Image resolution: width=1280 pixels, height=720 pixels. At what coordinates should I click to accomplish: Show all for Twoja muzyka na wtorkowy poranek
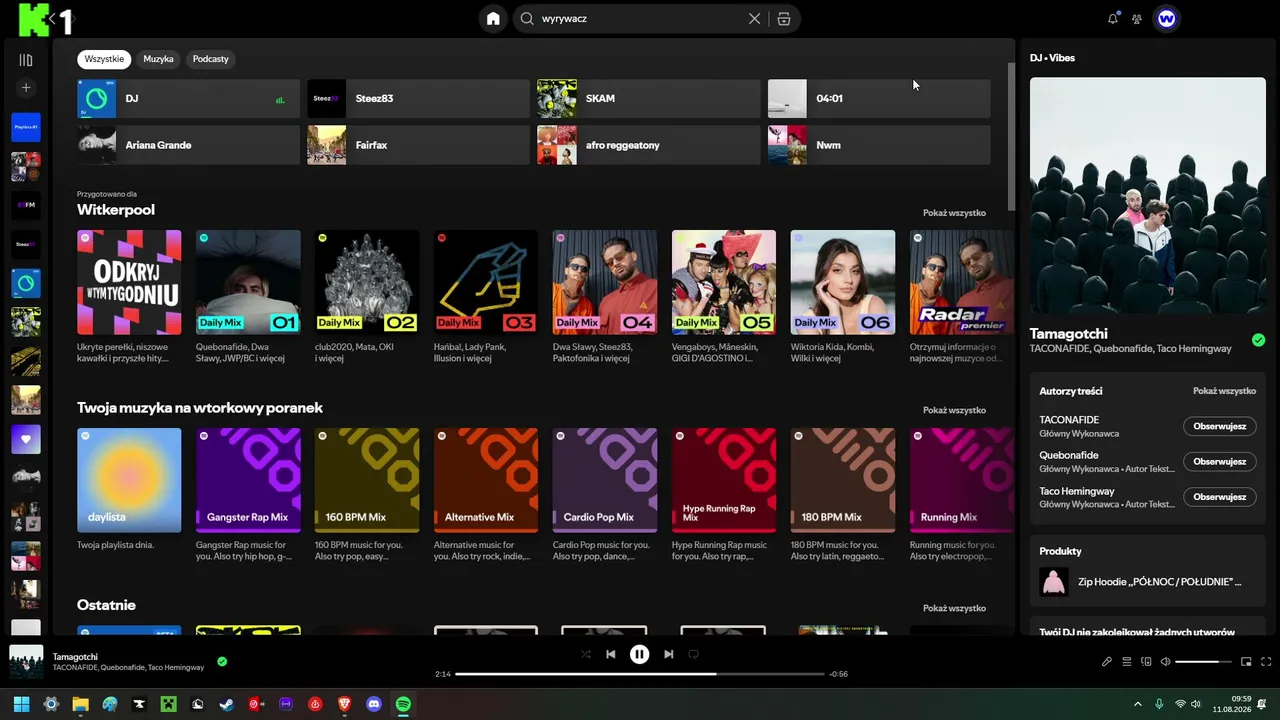click(x=954, y=410)
